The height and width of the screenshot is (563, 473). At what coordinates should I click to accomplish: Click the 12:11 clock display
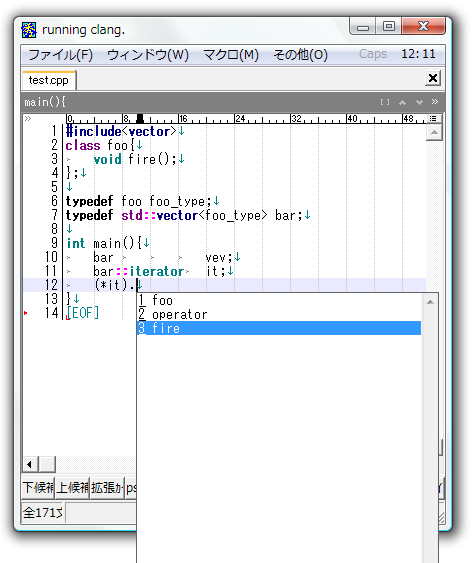pos(418,54)
